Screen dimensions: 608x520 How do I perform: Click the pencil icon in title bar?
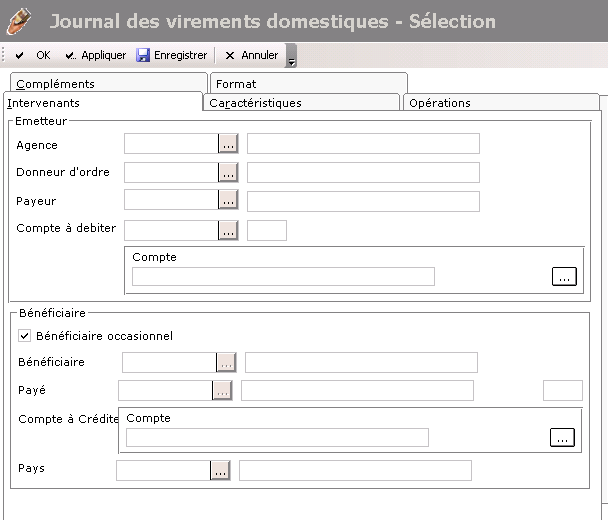(x=19, y=21)
